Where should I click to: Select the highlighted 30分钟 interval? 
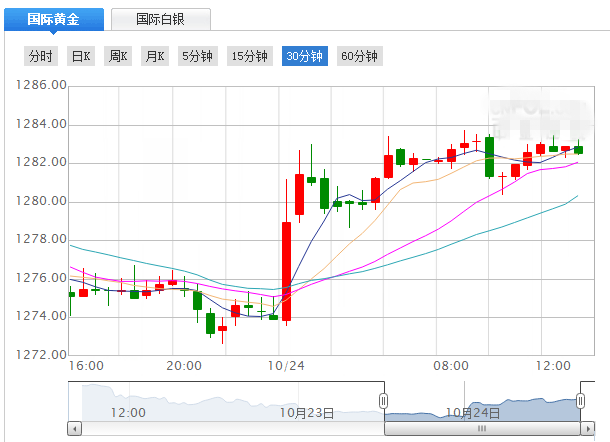[304, 56]
